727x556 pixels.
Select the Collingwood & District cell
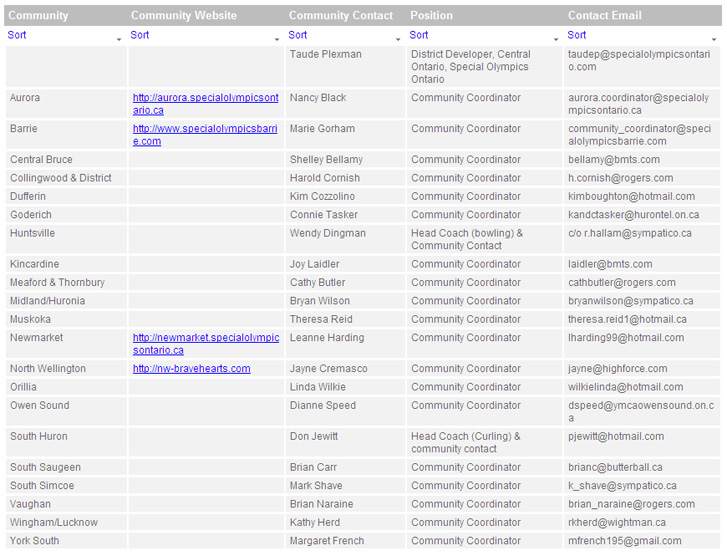(66, 178)
